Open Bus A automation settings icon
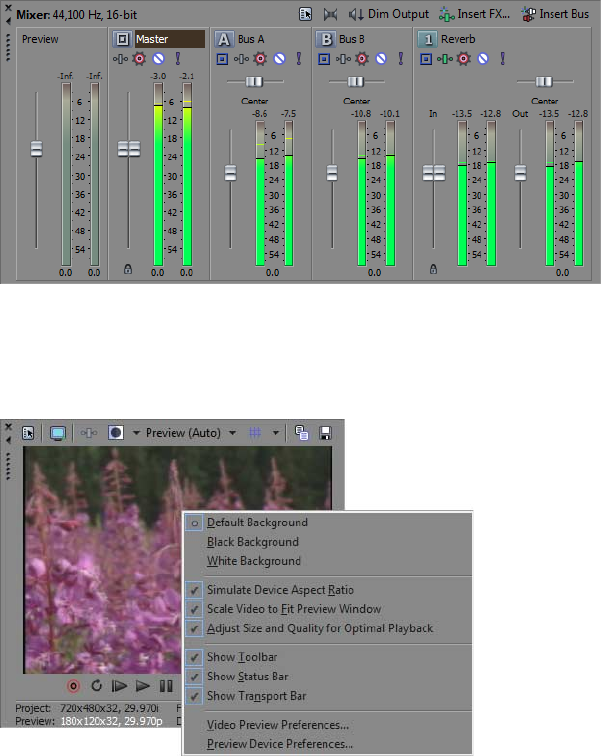The width and height of the screenshot is (601, 756). pos(260,59)
